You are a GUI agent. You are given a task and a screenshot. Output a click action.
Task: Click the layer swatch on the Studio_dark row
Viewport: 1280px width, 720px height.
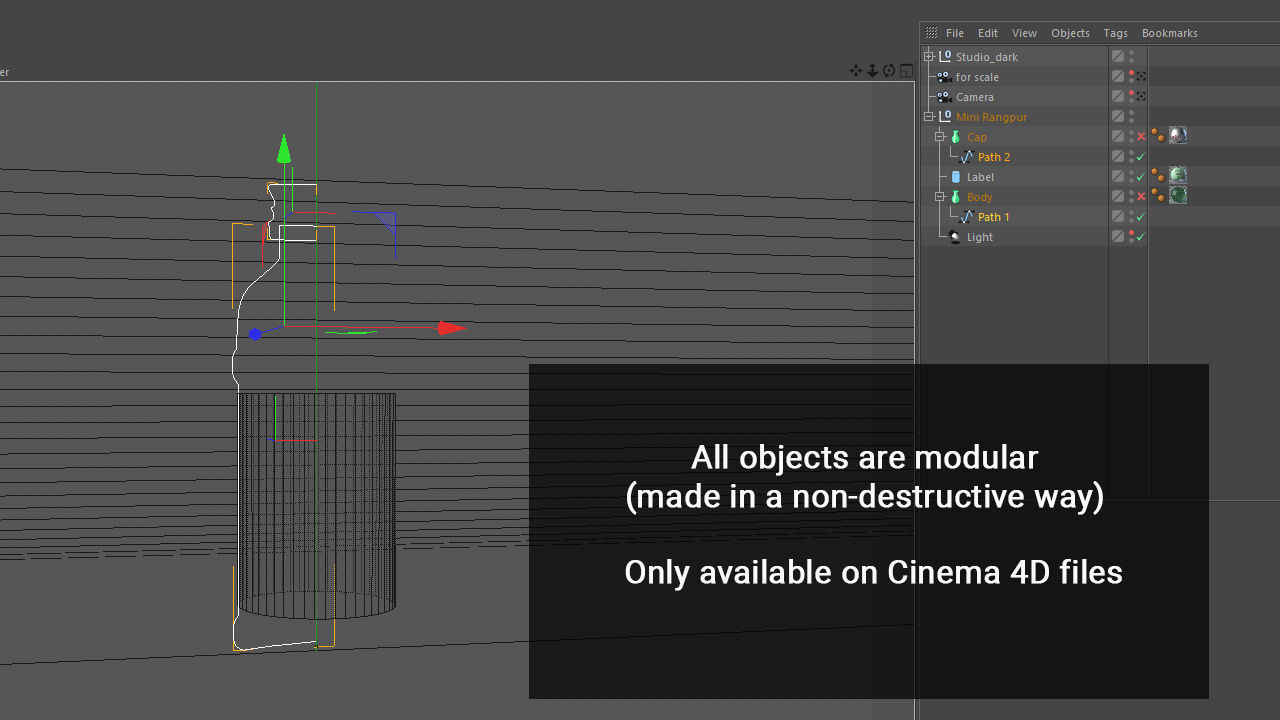1118,57
